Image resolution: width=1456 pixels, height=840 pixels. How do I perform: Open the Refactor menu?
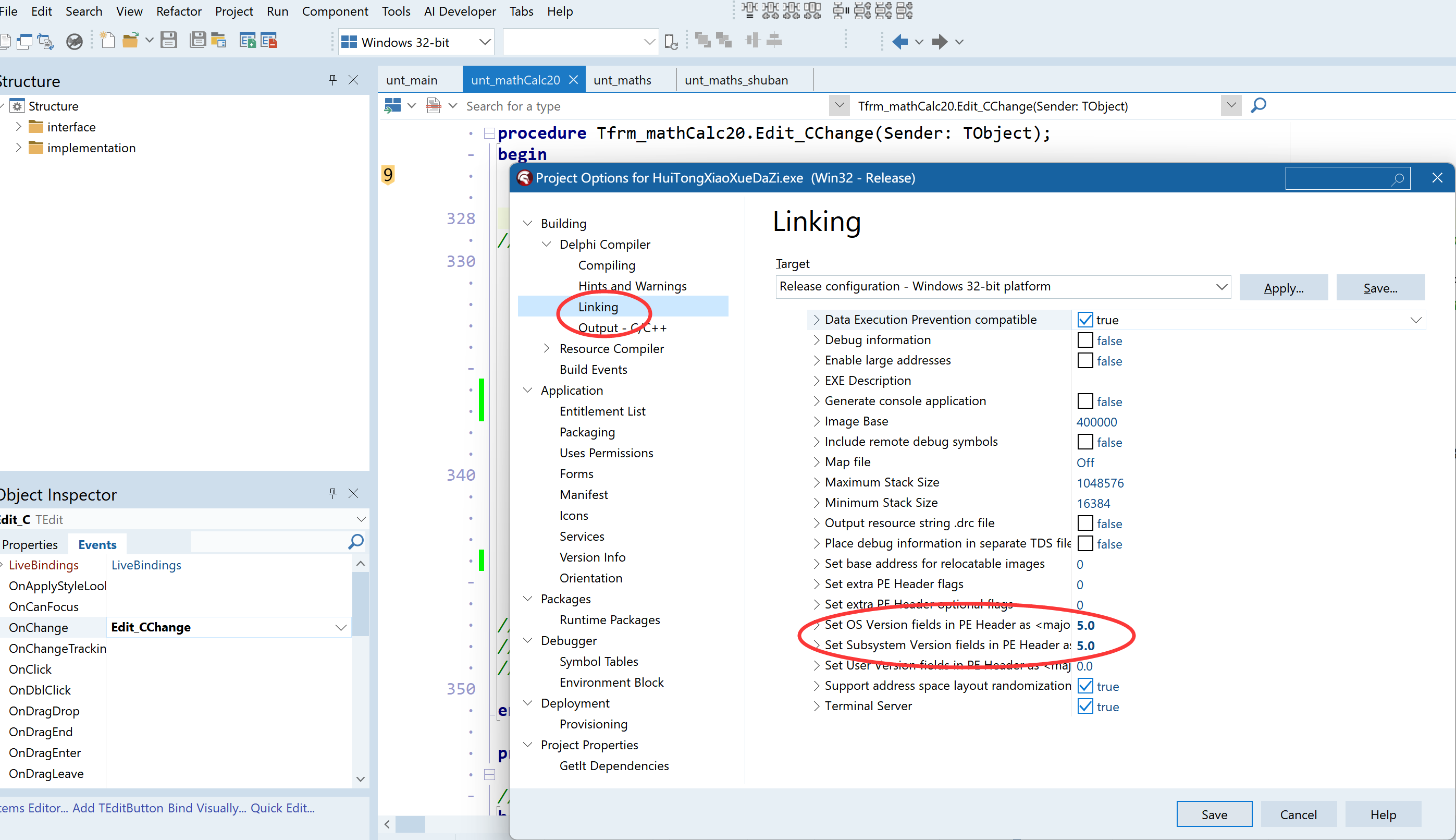tap(179, 11)
